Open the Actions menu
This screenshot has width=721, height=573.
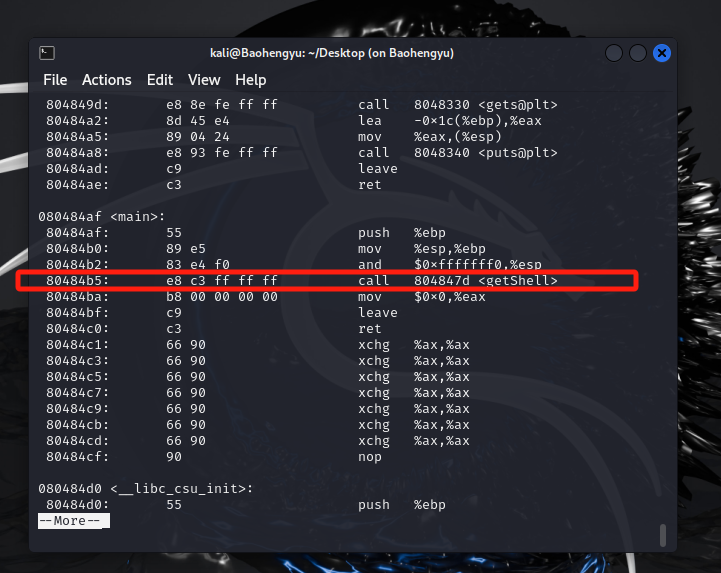(x=107, y=80)
